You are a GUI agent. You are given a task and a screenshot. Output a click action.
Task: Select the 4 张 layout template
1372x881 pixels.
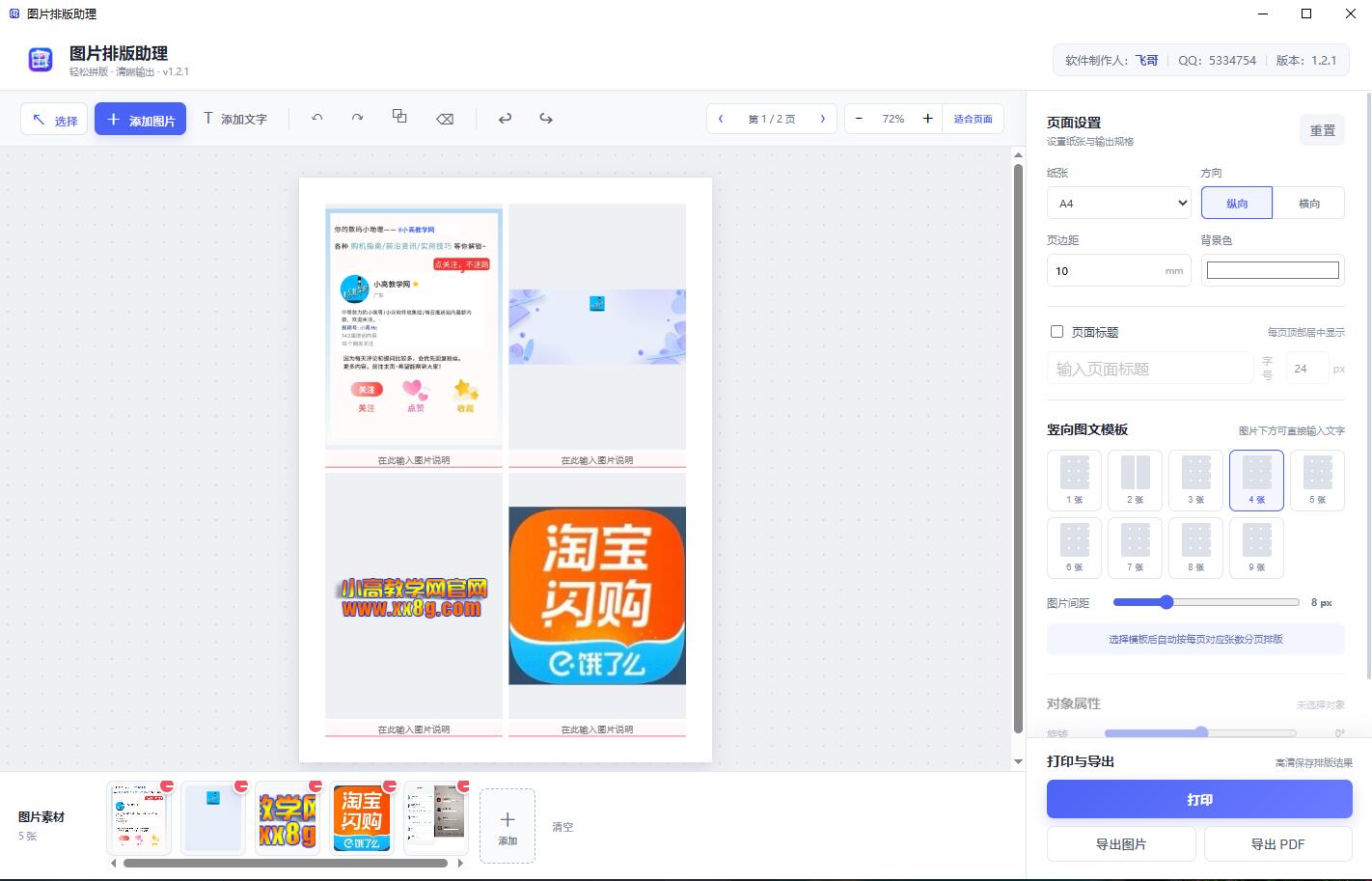pyautogui.click(x=1256, y=480)
